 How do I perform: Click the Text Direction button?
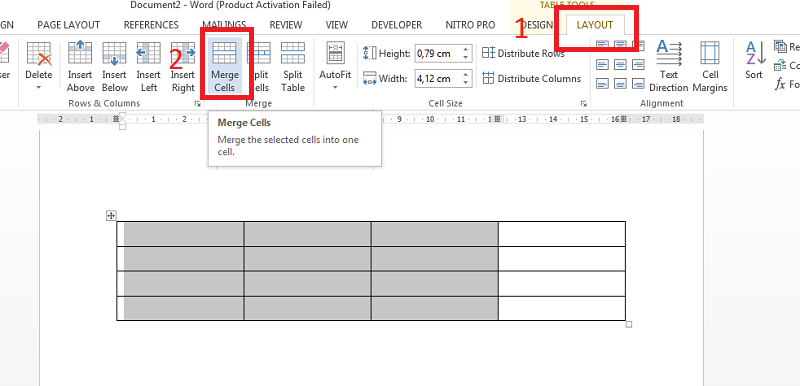(x=668, y=67)
